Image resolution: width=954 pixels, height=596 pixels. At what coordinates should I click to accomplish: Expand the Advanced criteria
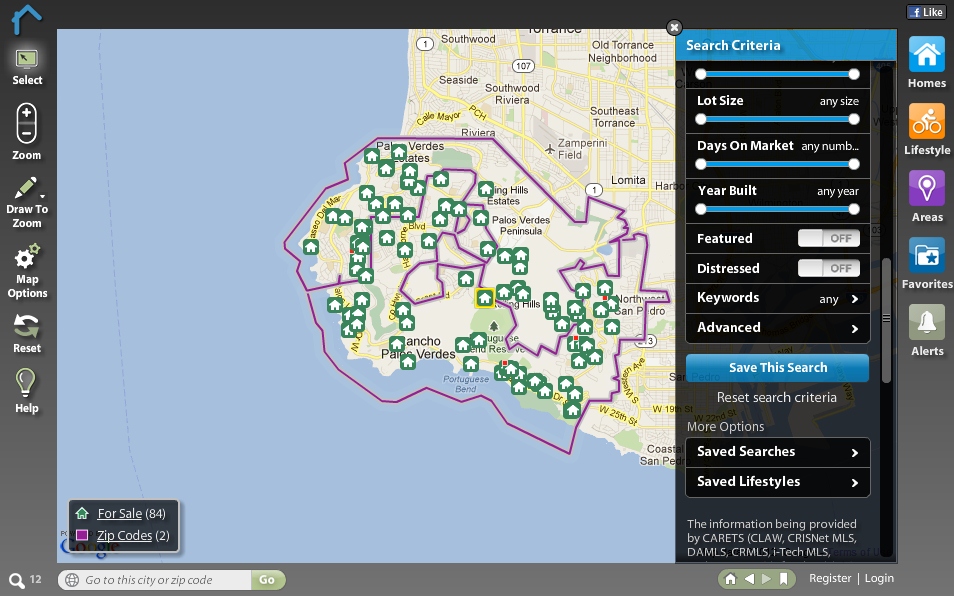tap(778, 328)
